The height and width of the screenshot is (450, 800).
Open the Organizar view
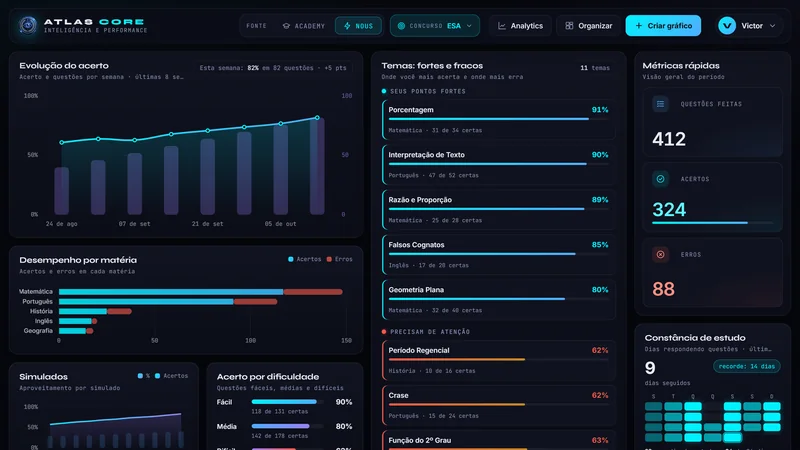pyautogui.click(x=588, y=26)
